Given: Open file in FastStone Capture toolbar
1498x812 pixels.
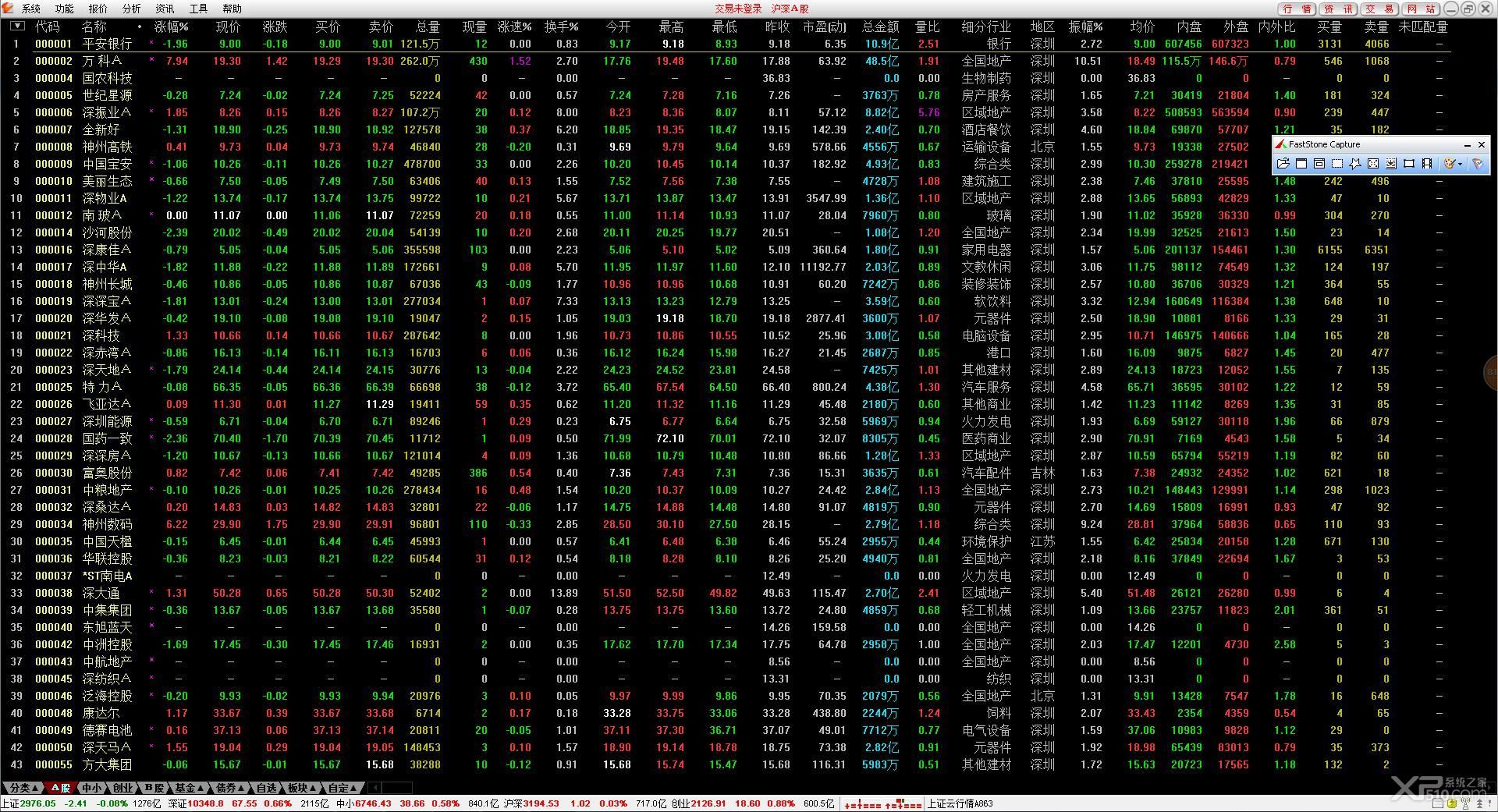Looking at the screenshot, I should (1283, 164).
